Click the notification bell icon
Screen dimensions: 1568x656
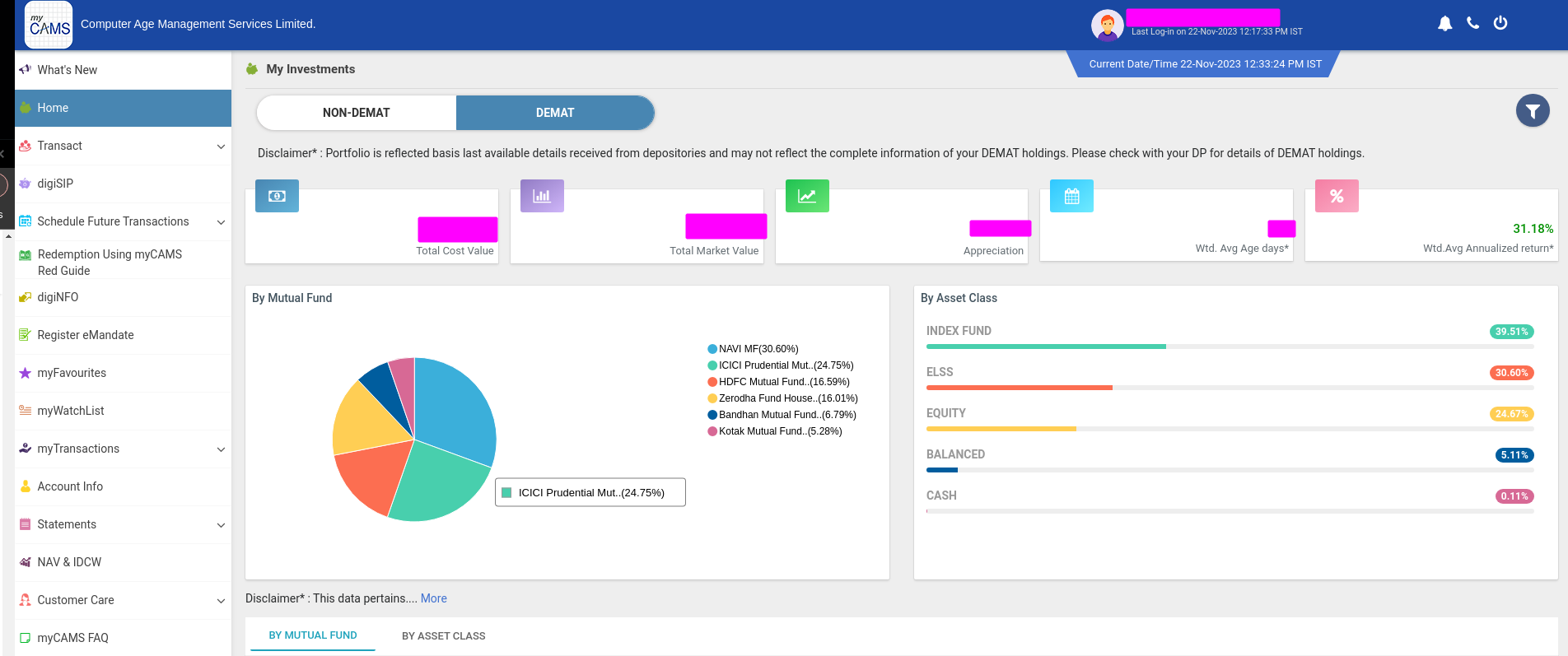[1444, 24]
